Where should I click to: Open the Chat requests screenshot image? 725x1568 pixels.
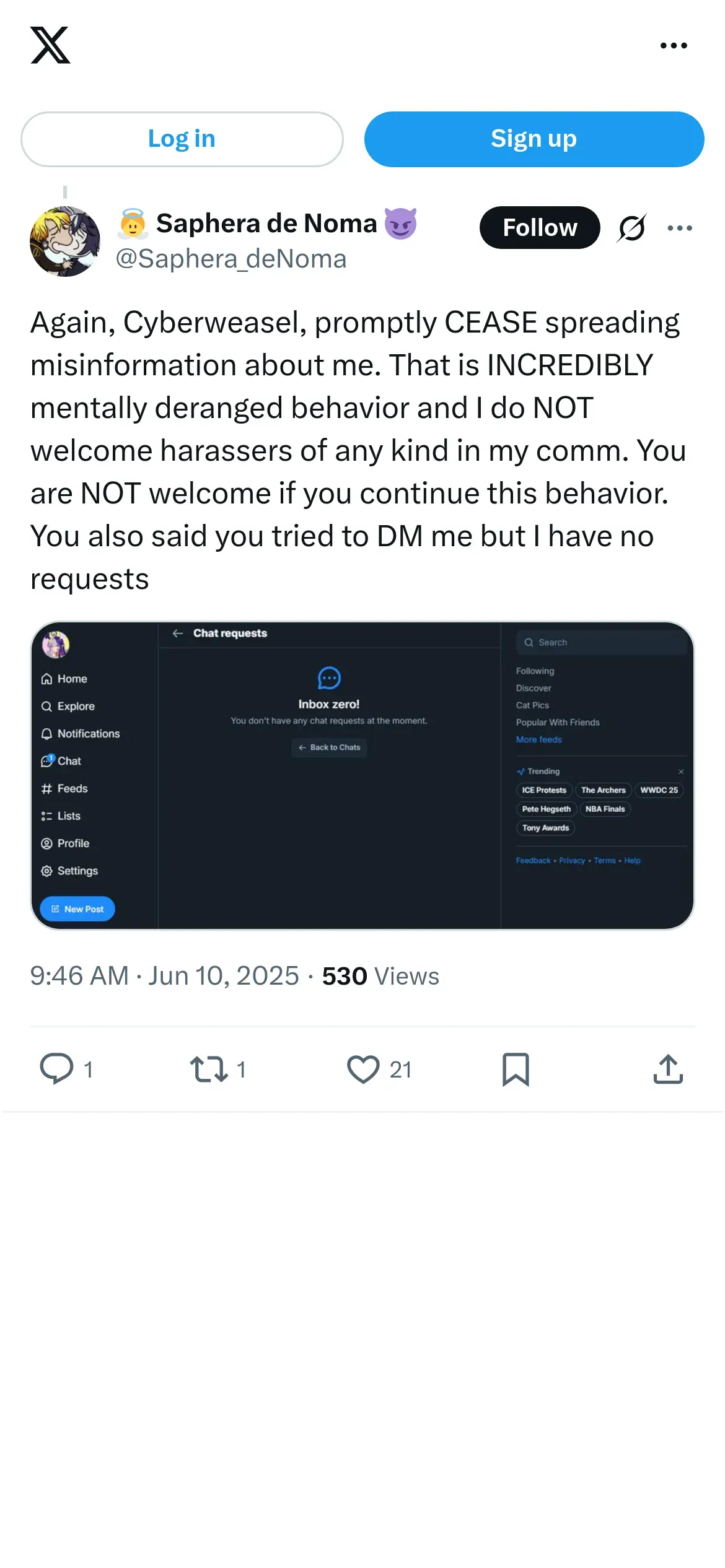pyautogui.click(x=362, y=775)
